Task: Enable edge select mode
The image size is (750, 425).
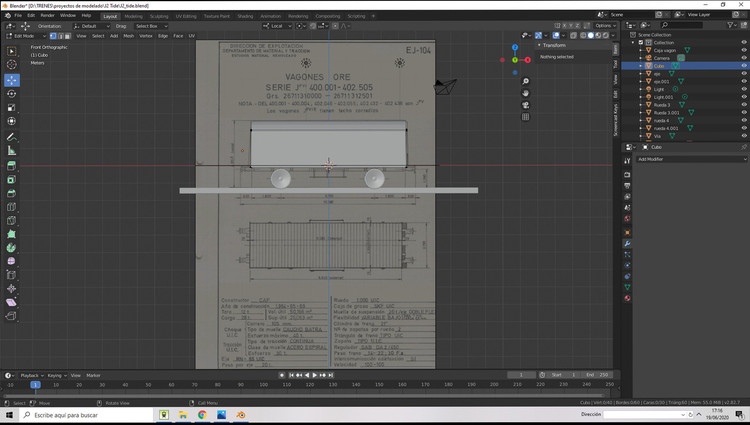Action: coord(60,36)
